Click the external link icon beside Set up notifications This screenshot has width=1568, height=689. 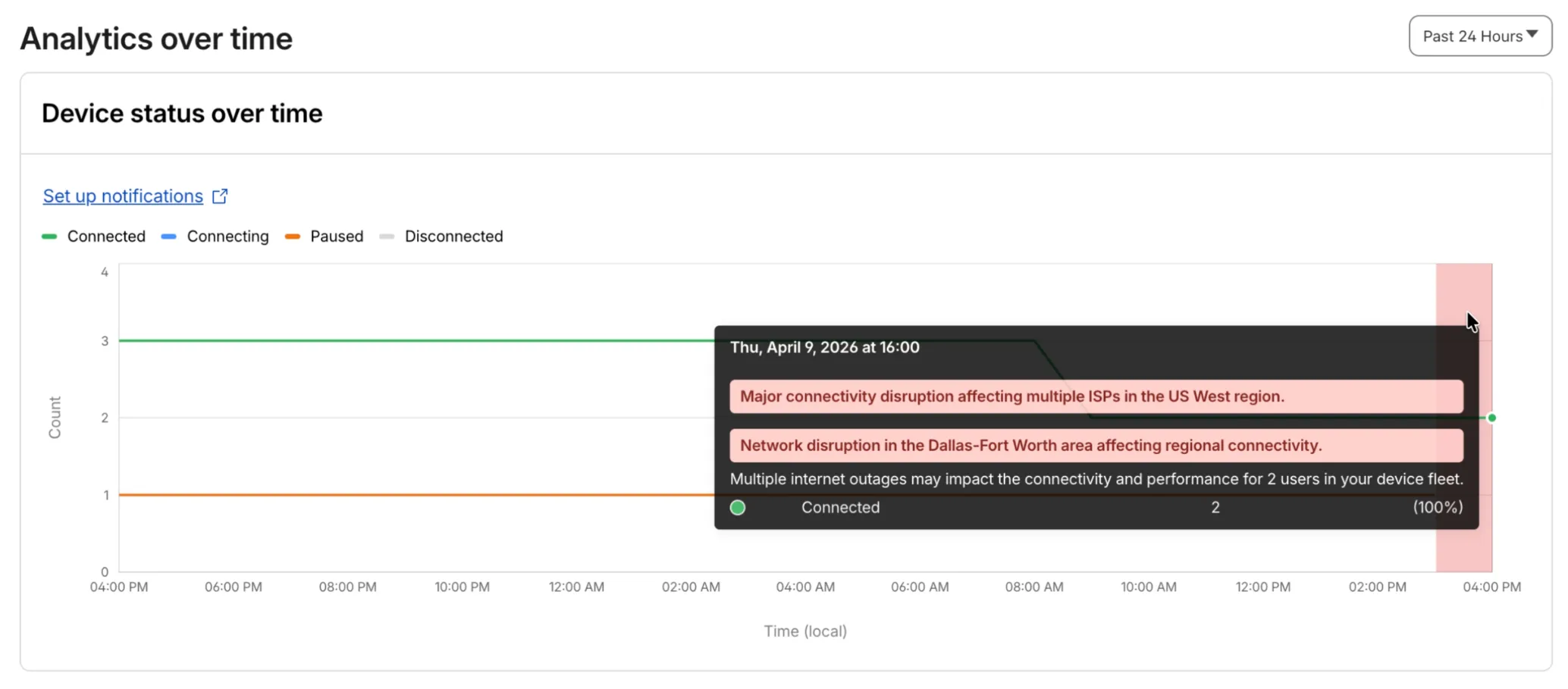tap(220, 196)
